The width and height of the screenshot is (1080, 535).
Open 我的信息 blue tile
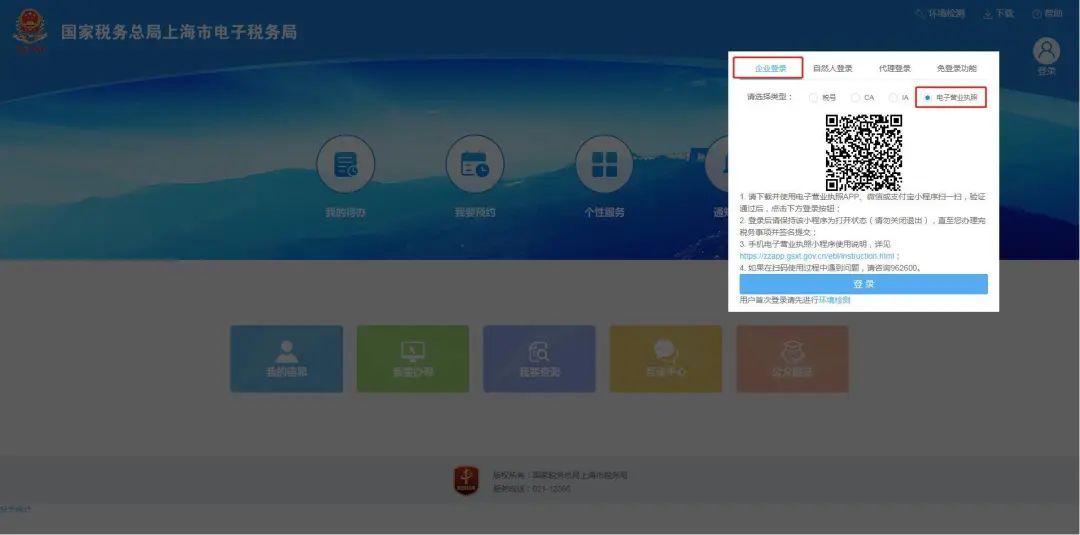[287, 359]
